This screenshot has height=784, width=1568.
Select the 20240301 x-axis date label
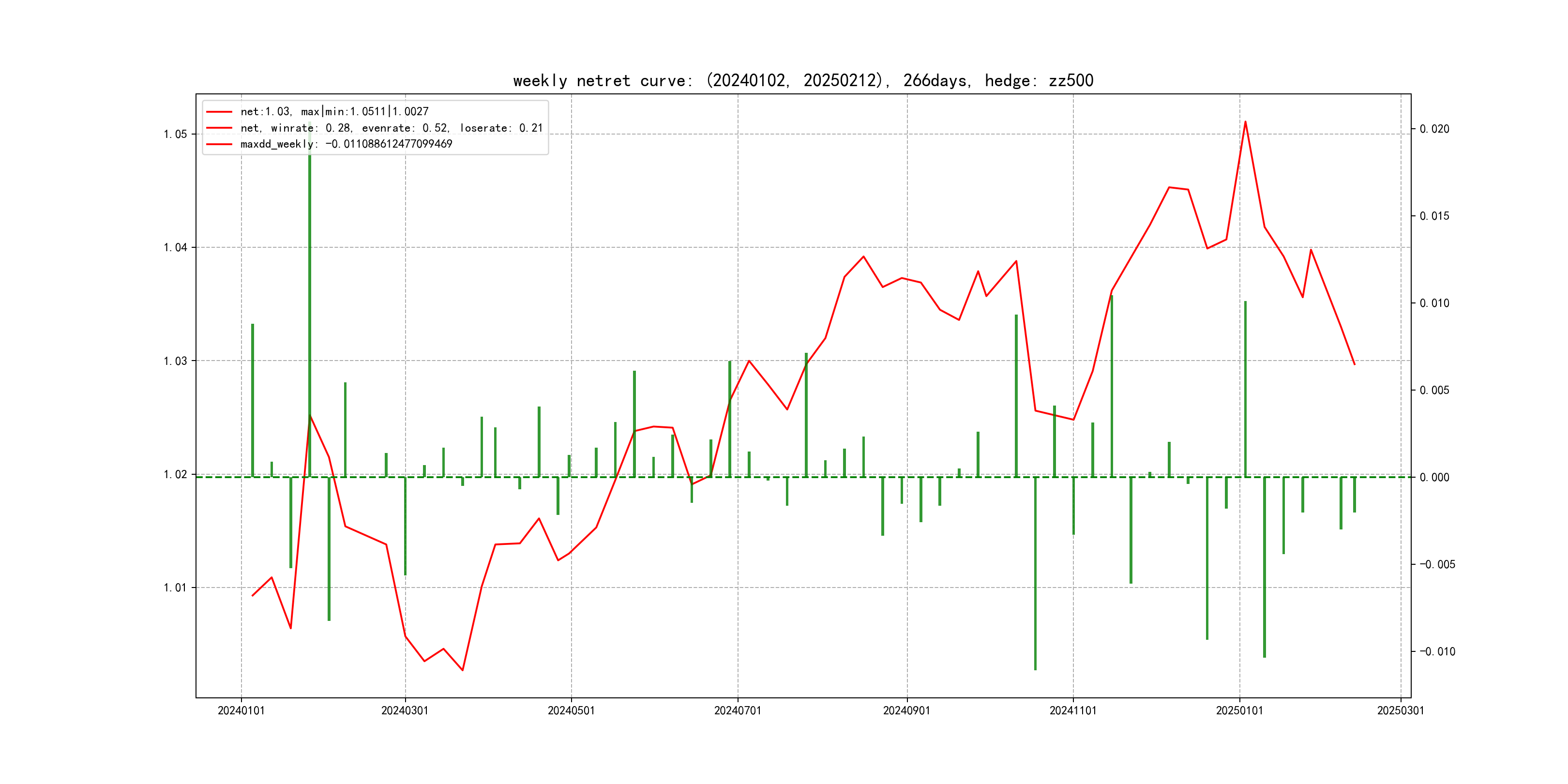pos(405,710)
